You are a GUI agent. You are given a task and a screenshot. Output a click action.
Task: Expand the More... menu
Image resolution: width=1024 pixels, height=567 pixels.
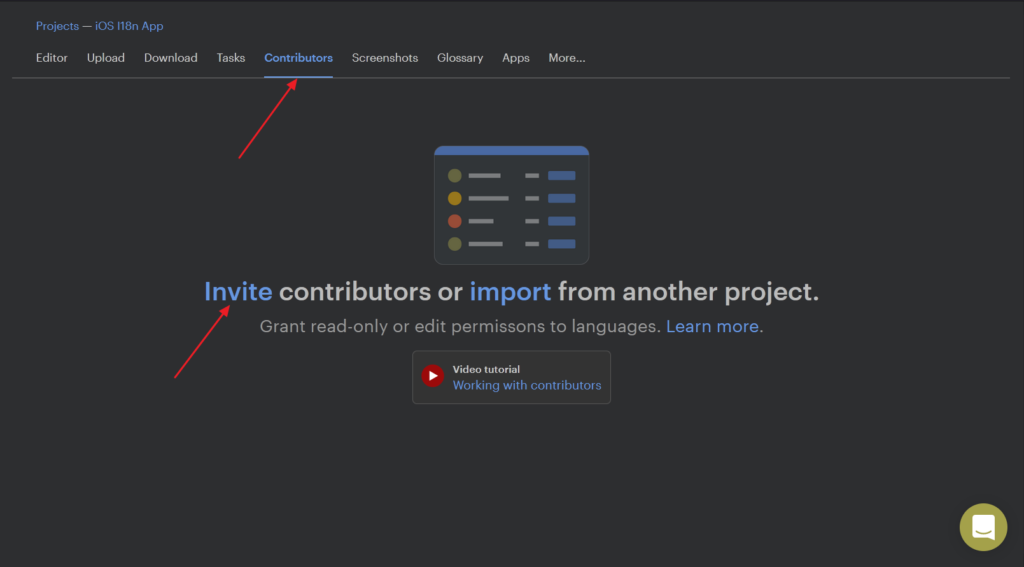pos(567,58)
